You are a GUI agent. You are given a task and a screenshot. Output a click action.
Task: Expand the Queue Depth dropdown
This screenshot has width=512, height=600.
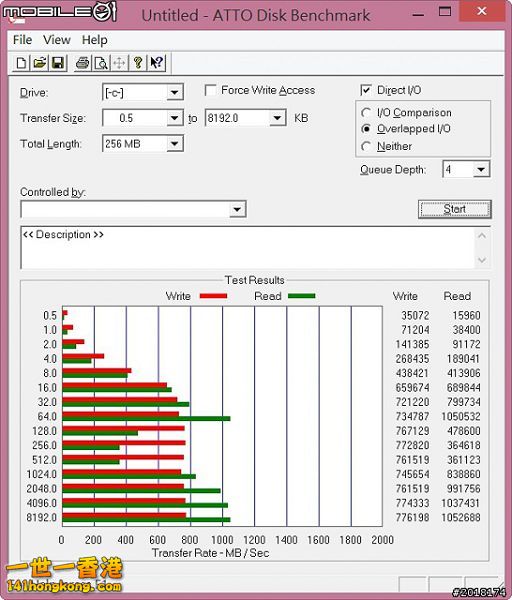[x=481, y=169]
